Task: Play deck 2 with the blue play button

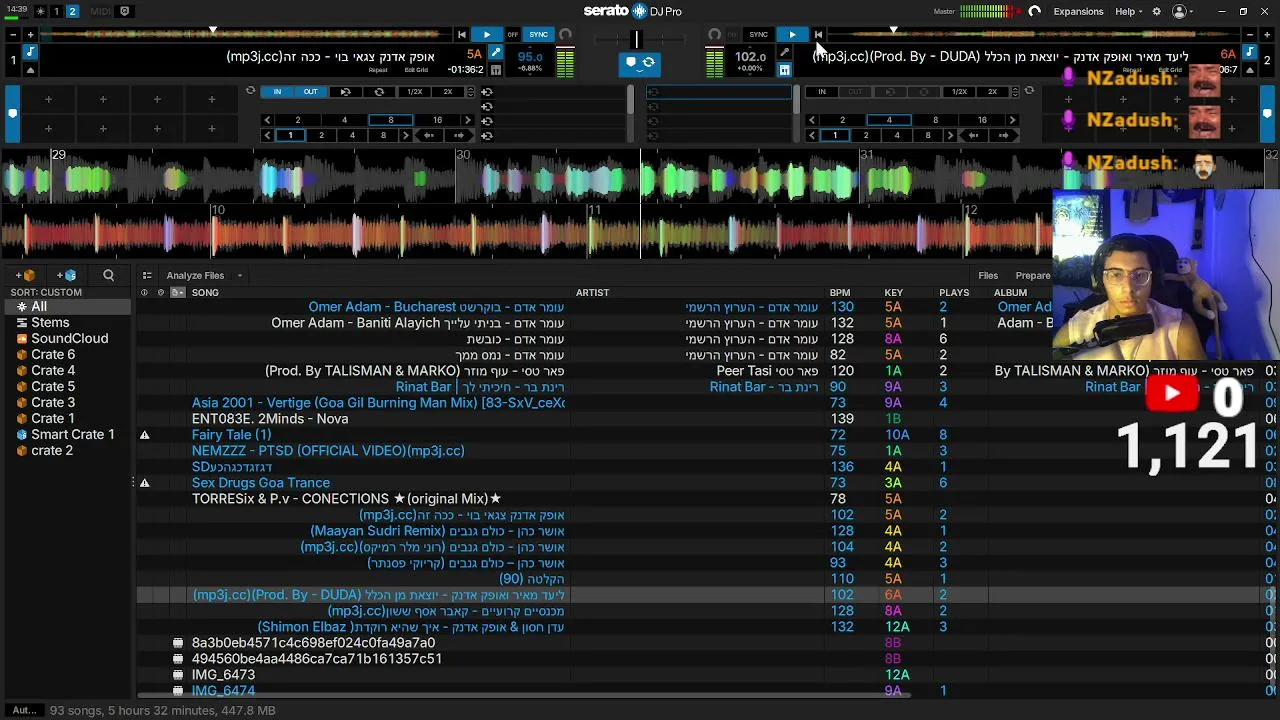Action: click(x=792, y=34)
